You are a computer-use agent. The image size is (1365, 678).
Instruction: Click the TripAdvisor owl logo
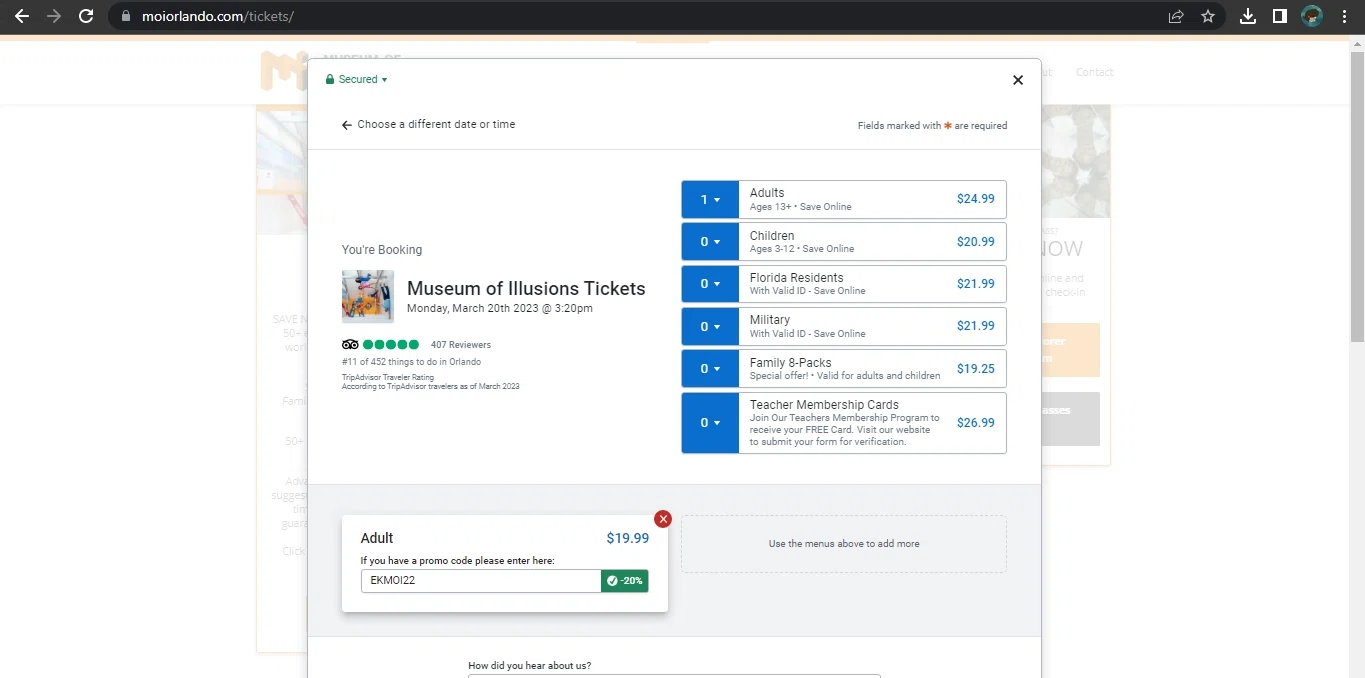[349, 345]
